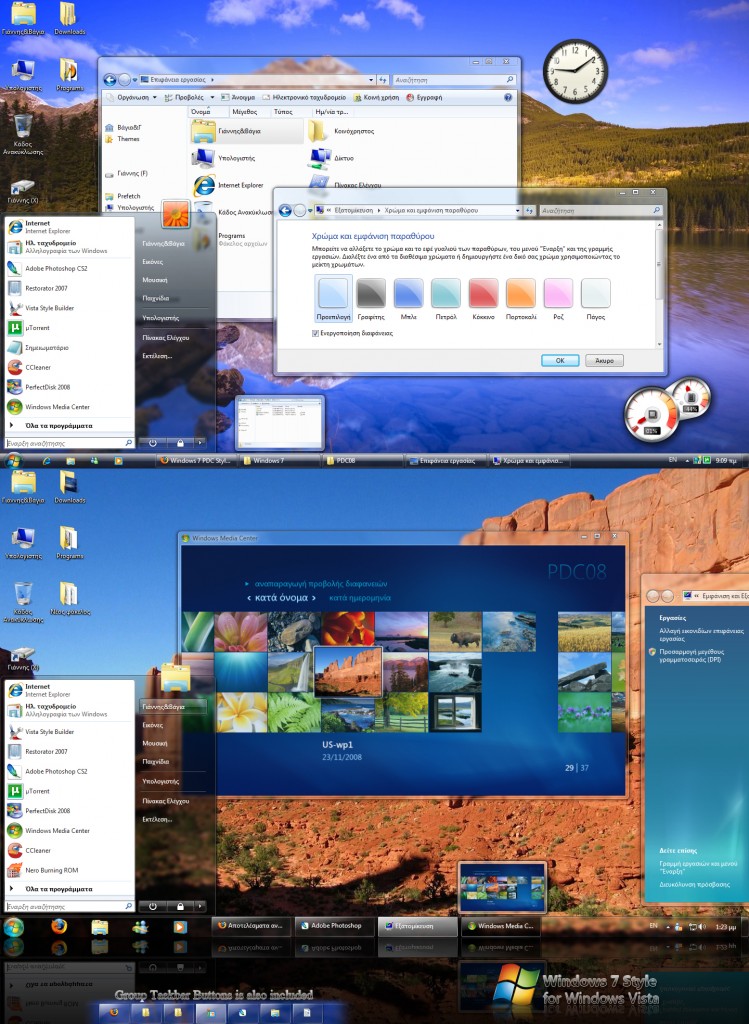This screenshot has height=1024, width=749.
Task: Expand Όλα τα προγράμματα in lower Start menu
Action: point(59,889)
